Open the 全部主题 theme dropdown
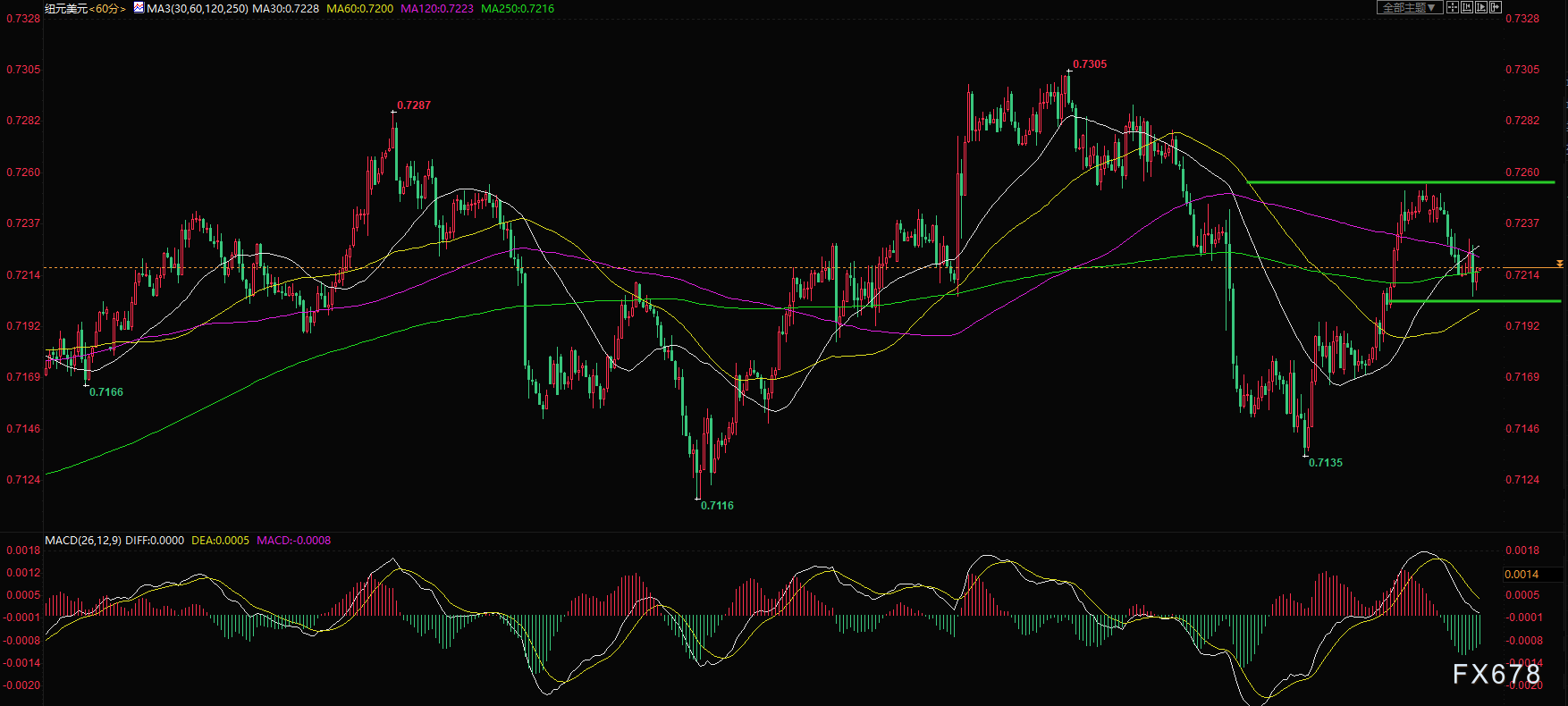This screenshot has width=1568, height=706. pos(1410,7)
